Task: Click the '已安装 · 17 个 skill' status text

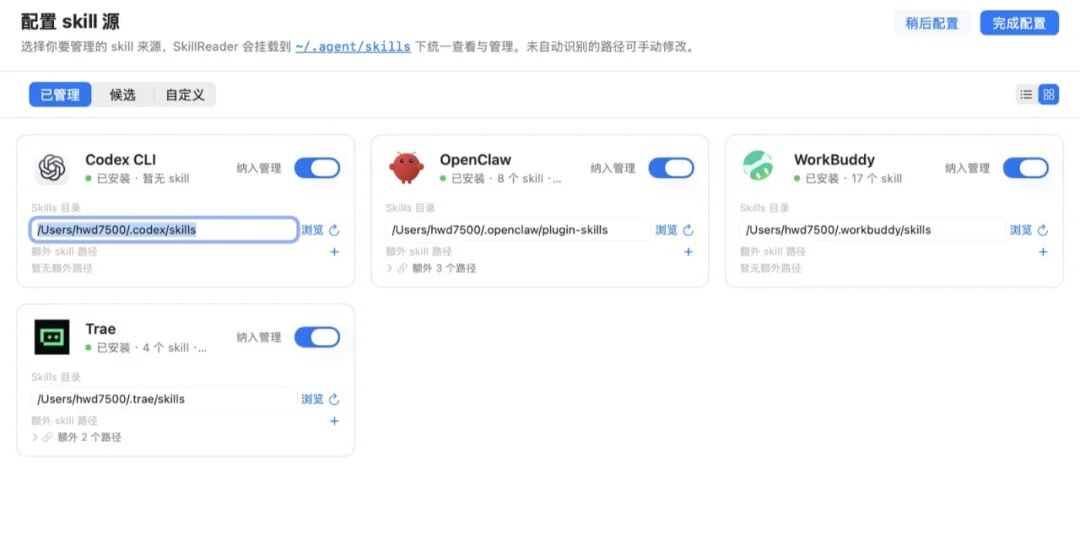Action: (x=853, y=178)
